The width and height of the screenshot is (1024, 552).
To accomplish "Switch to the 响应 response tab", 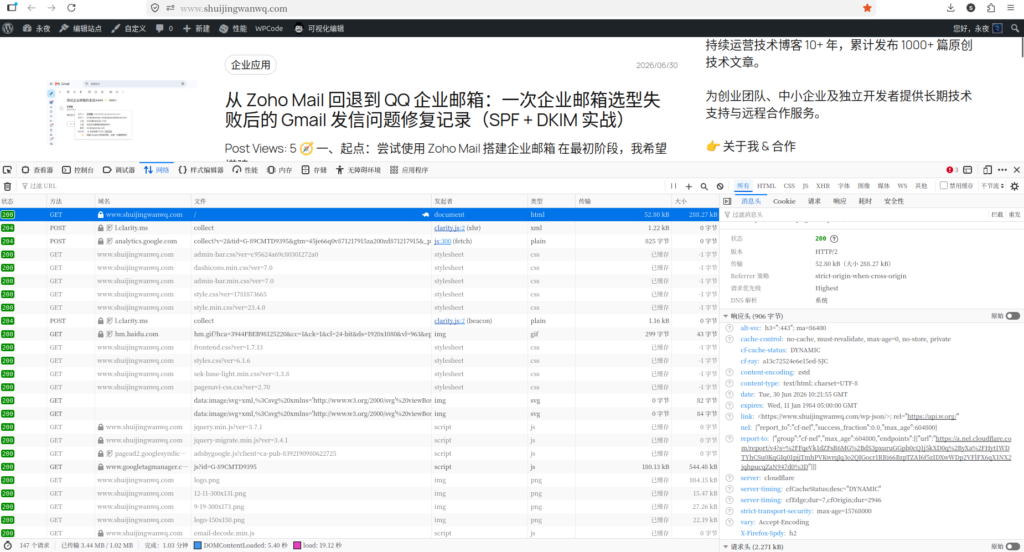I will [x=840, y=201].
